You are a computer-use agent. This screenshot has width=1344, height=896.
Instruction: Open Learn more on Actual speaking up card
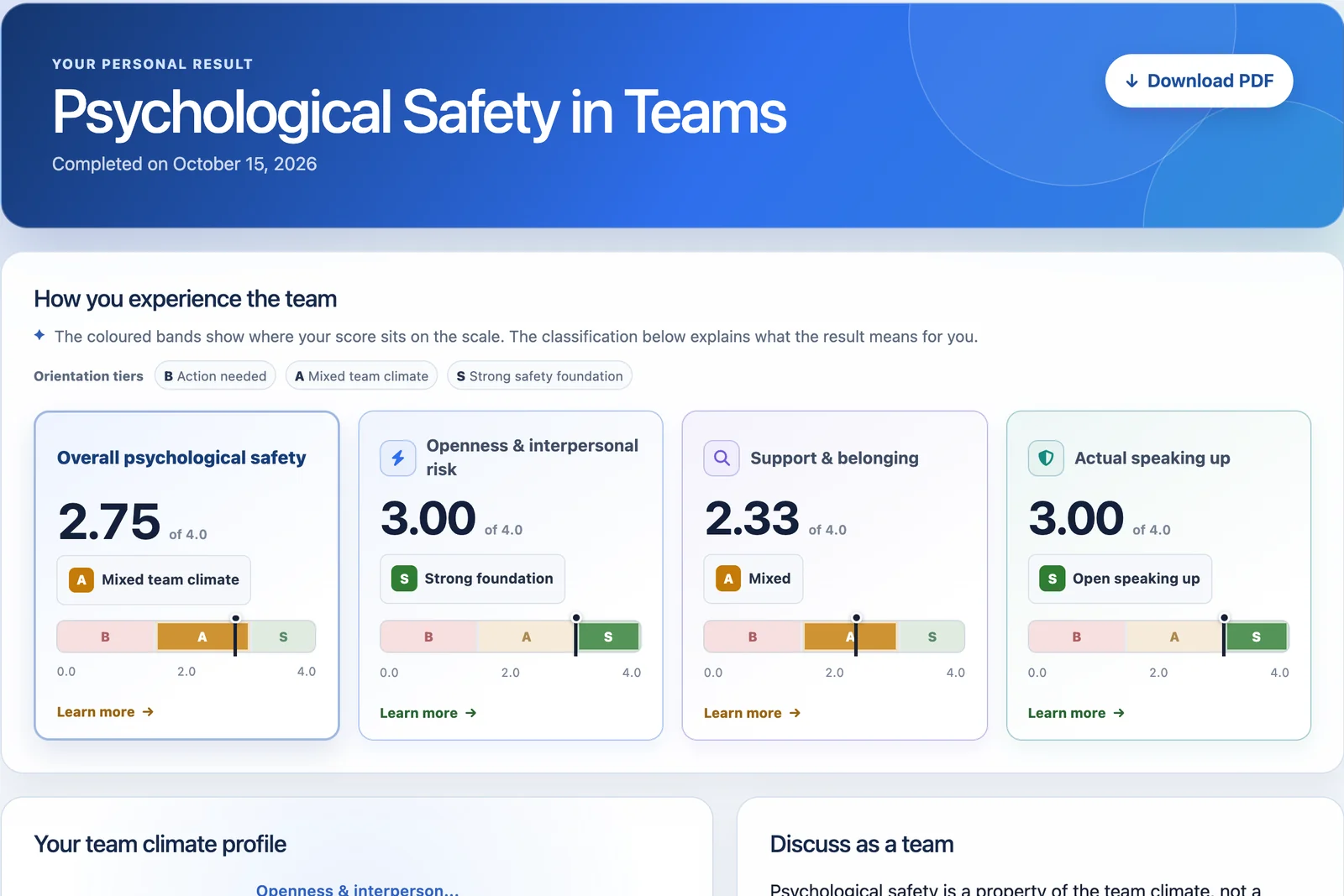(1076, 713)
